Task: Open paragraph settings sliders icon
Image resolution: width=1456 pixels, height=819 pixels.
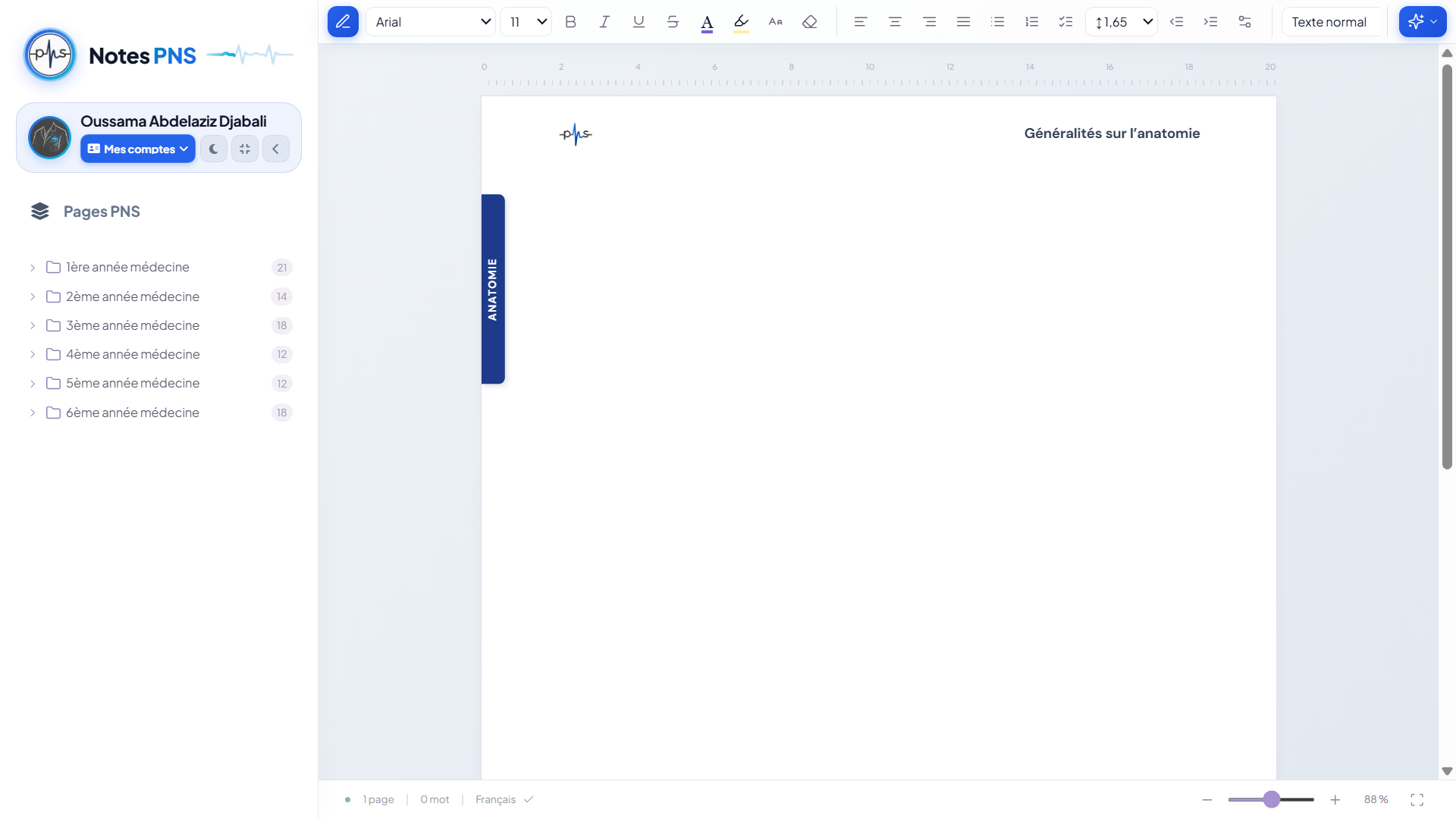Action: point(1244,22)
